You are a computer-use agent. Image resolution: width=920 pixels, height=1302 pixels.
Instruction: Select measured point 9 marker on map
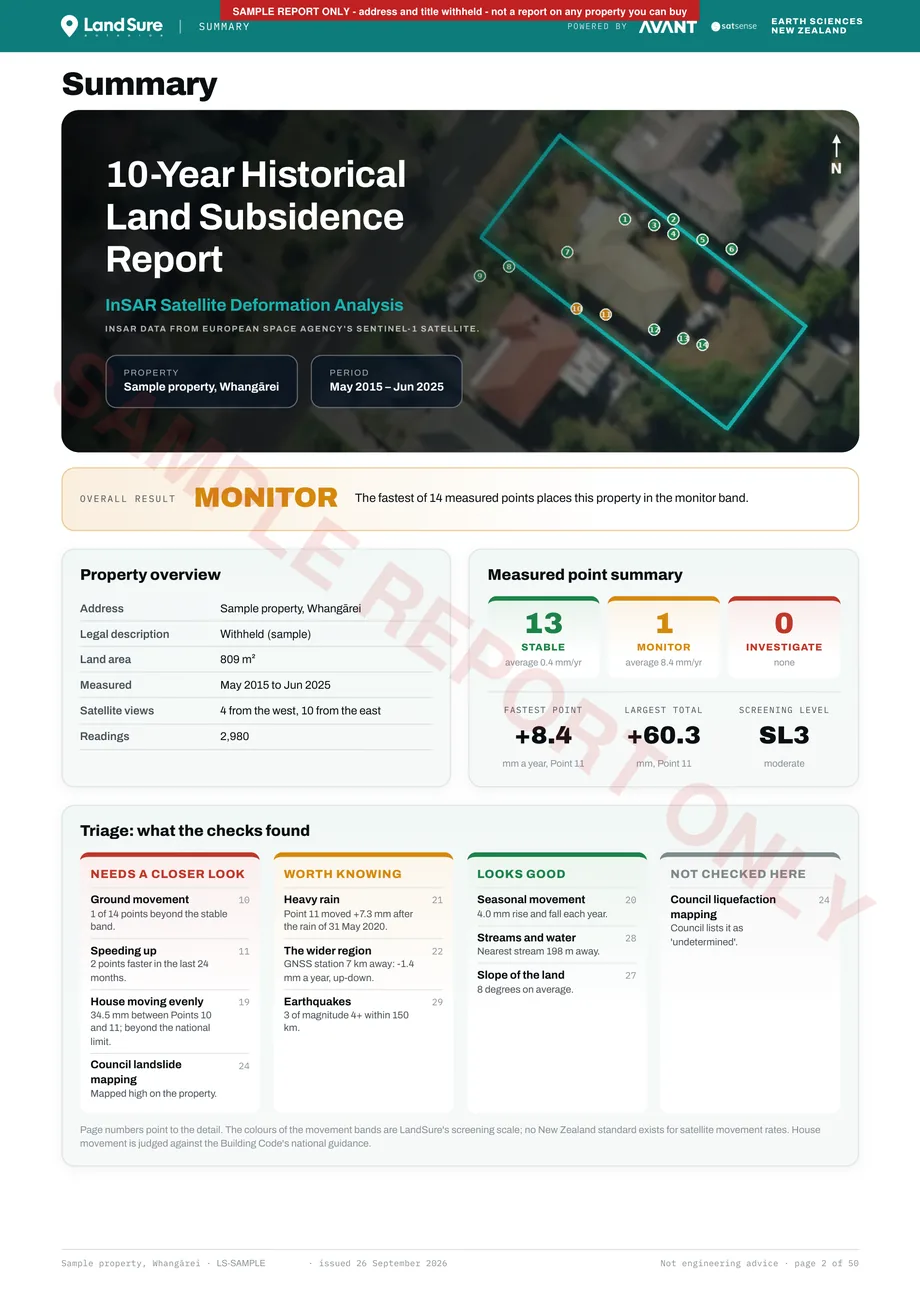coord(480,276)
